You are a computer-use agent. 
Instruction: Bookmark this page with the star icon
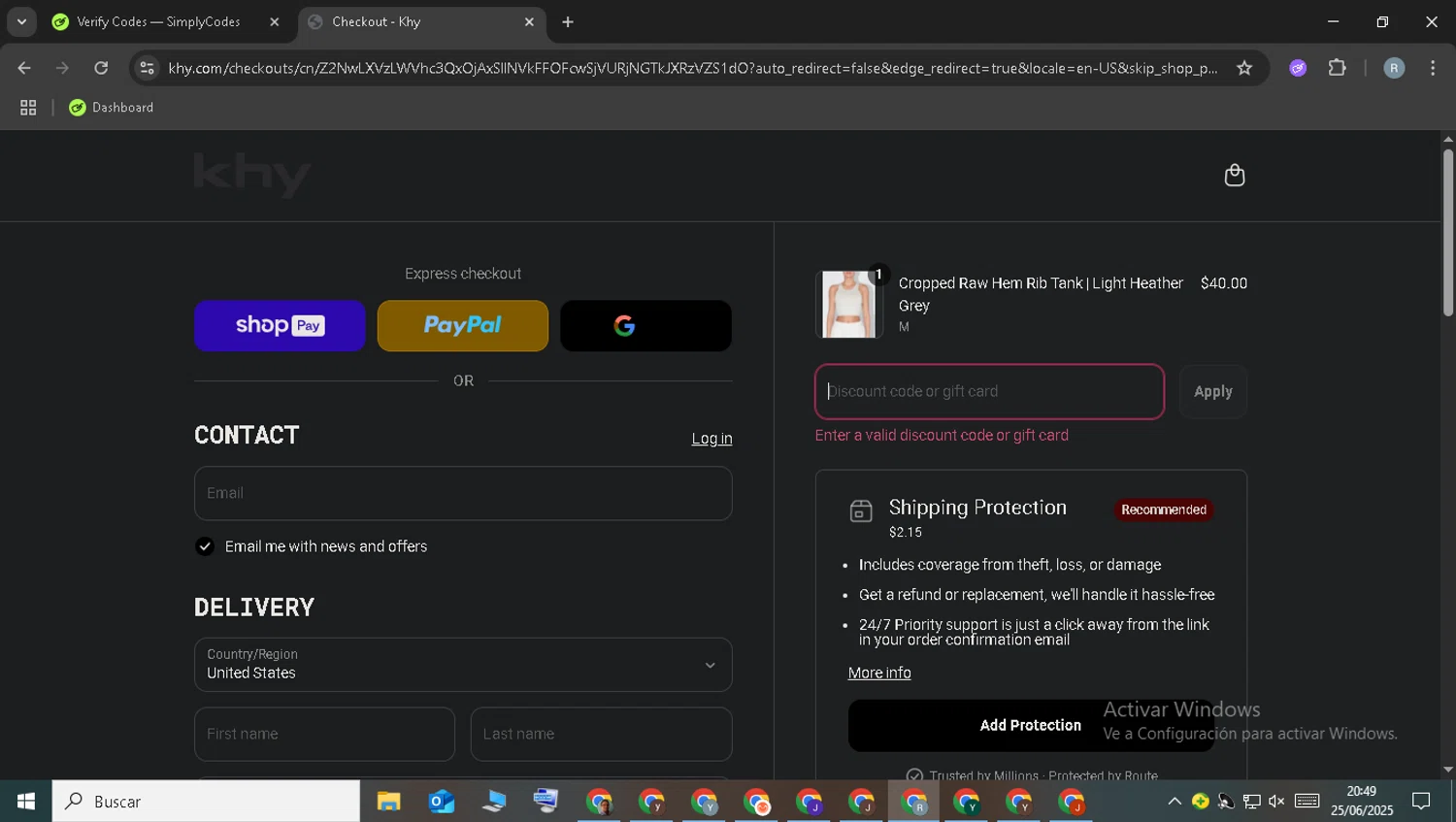tap(1244, 68)
